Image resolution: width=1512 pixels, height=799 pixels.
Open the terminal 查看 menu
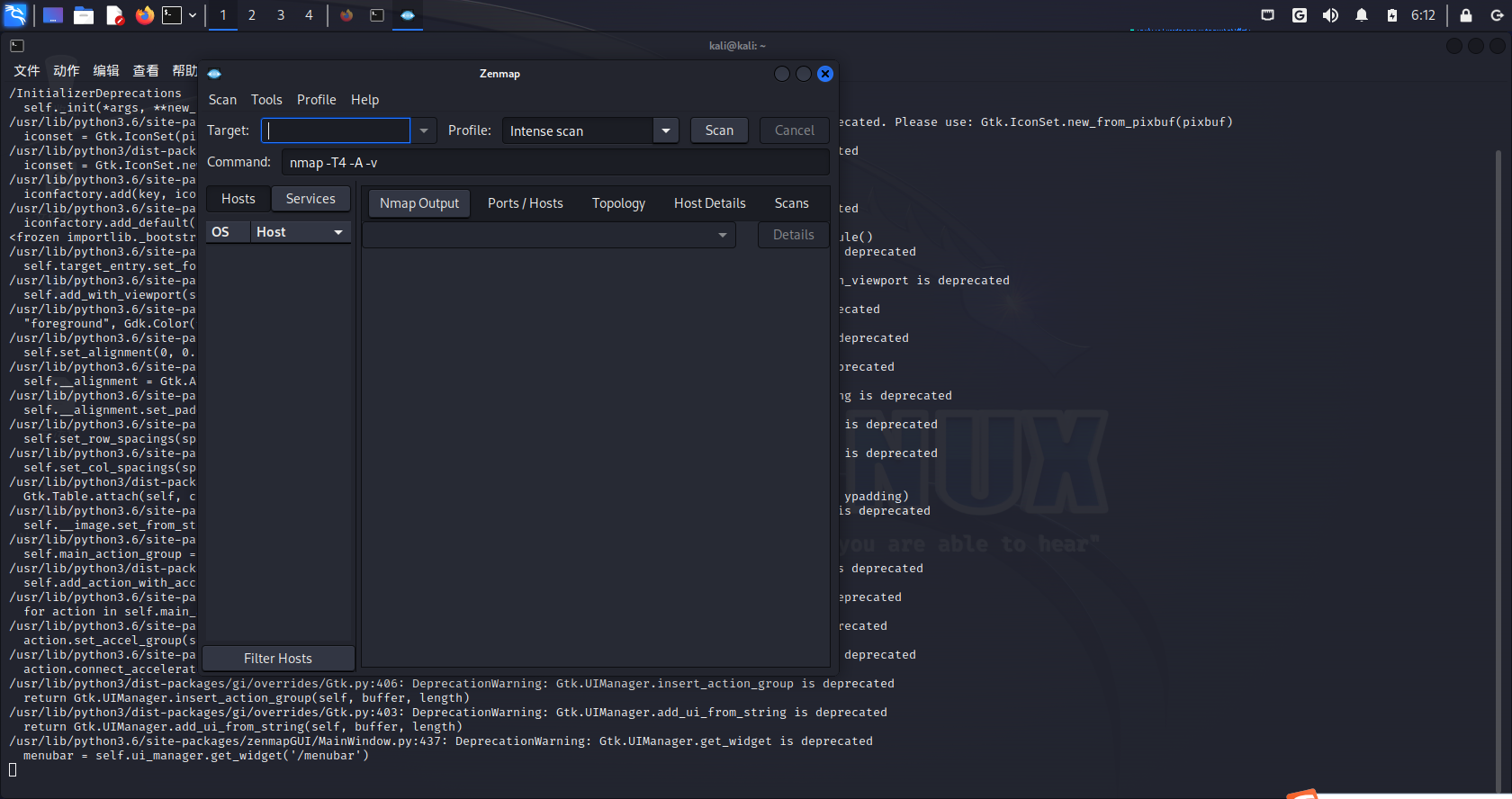click(x=146, y=71)
